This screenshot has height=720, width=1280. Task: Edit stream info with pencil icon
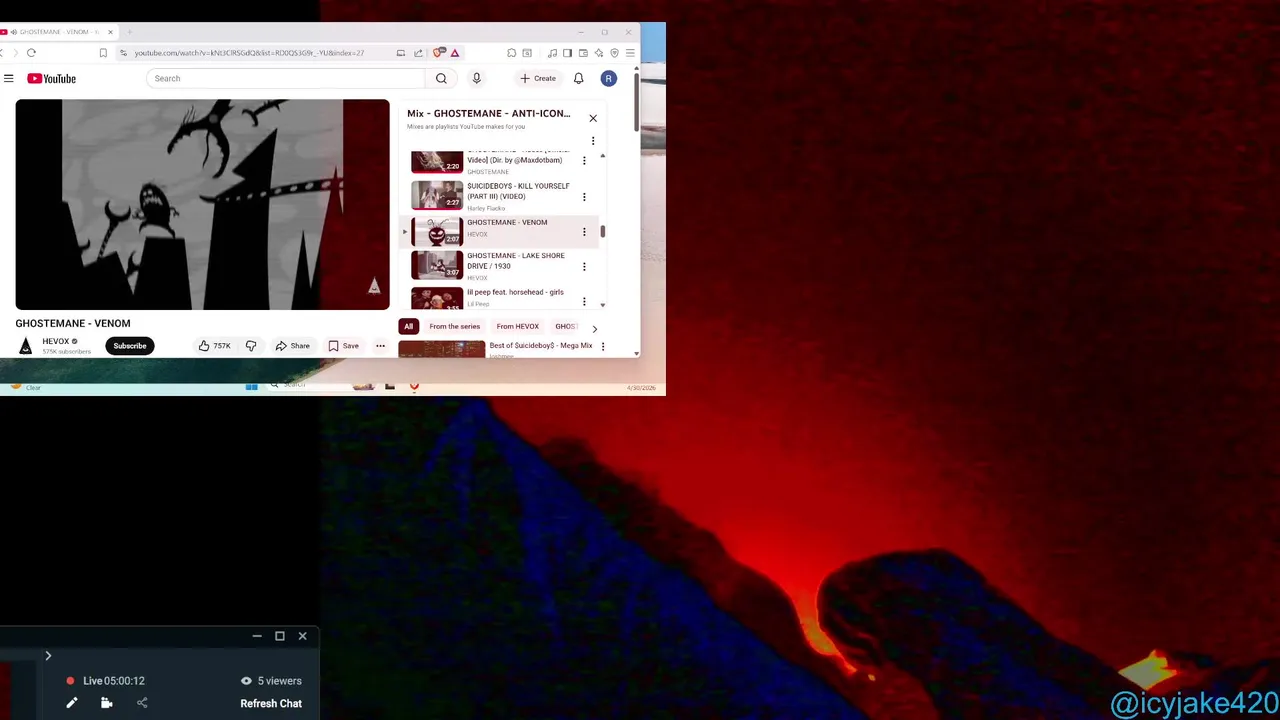[x=72, y=703]
